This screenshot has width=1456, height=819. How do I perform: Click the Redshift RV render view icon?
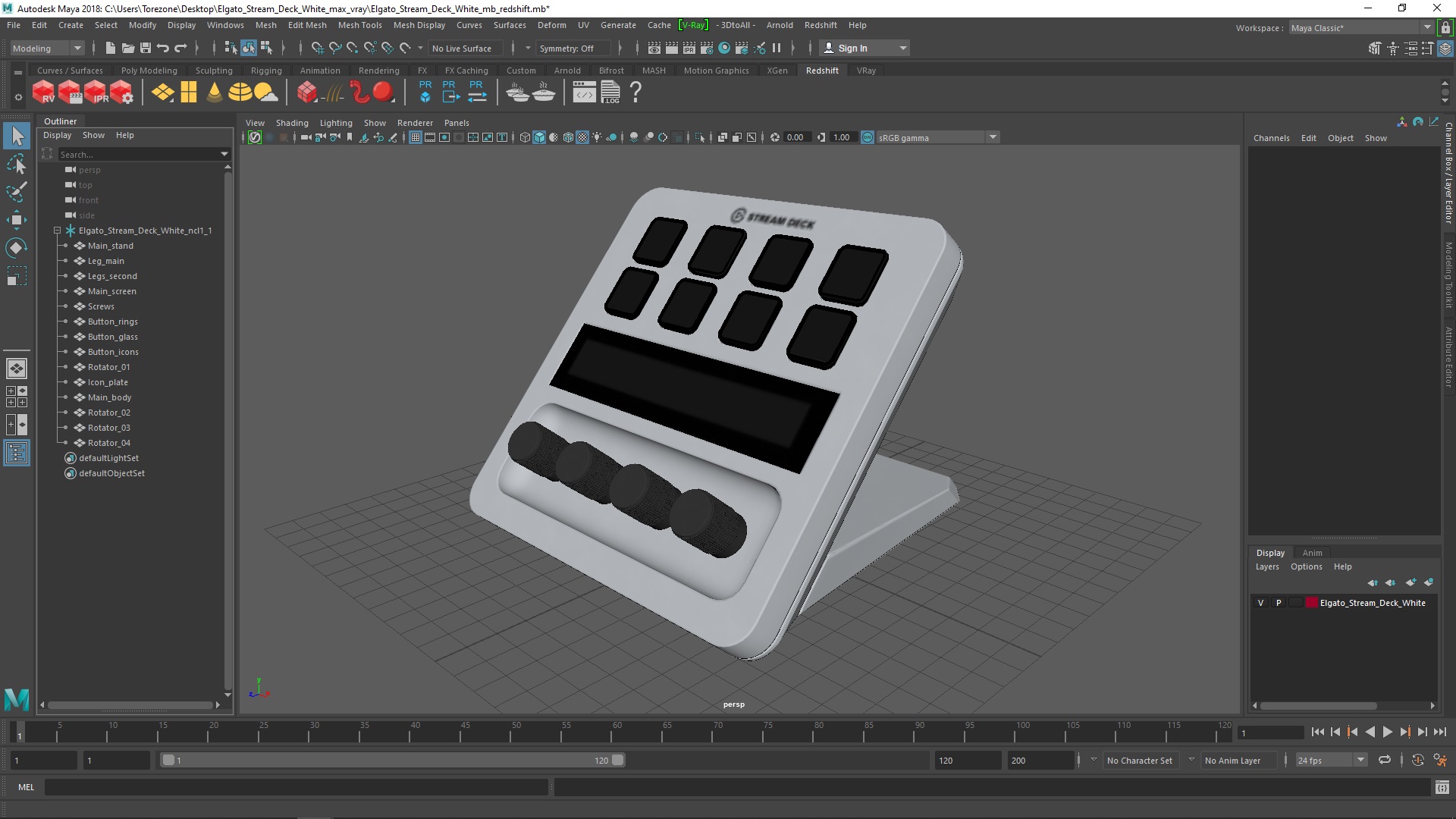(x=43, y=93)
